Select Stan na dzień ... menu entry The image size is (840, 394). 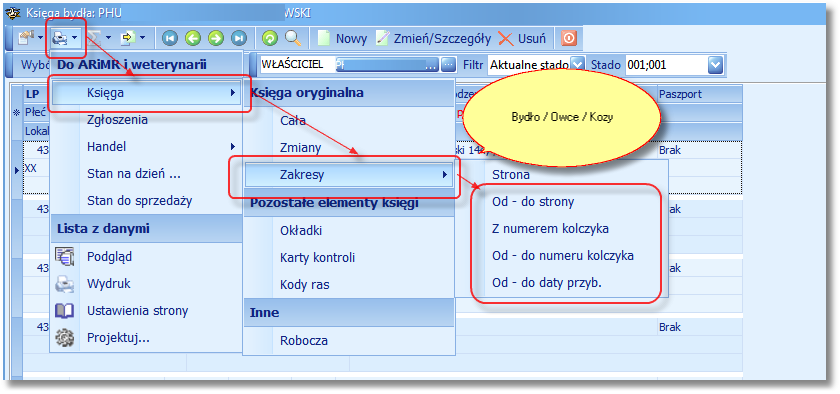[146, 174]
